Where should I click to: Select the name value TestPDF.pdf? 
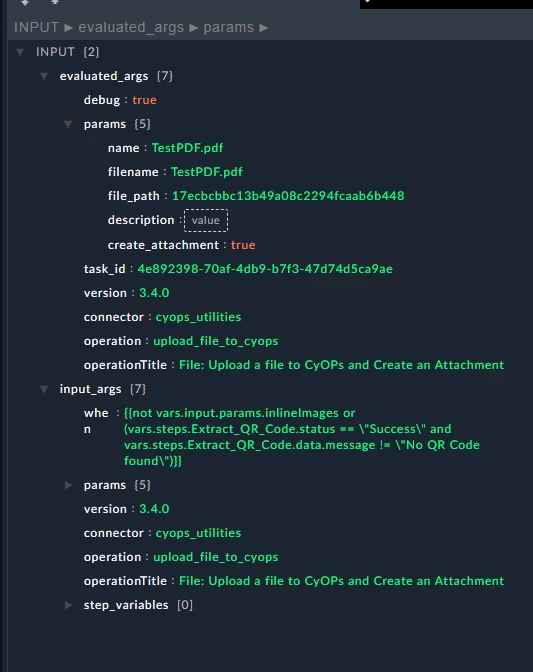tap(187, 148)
